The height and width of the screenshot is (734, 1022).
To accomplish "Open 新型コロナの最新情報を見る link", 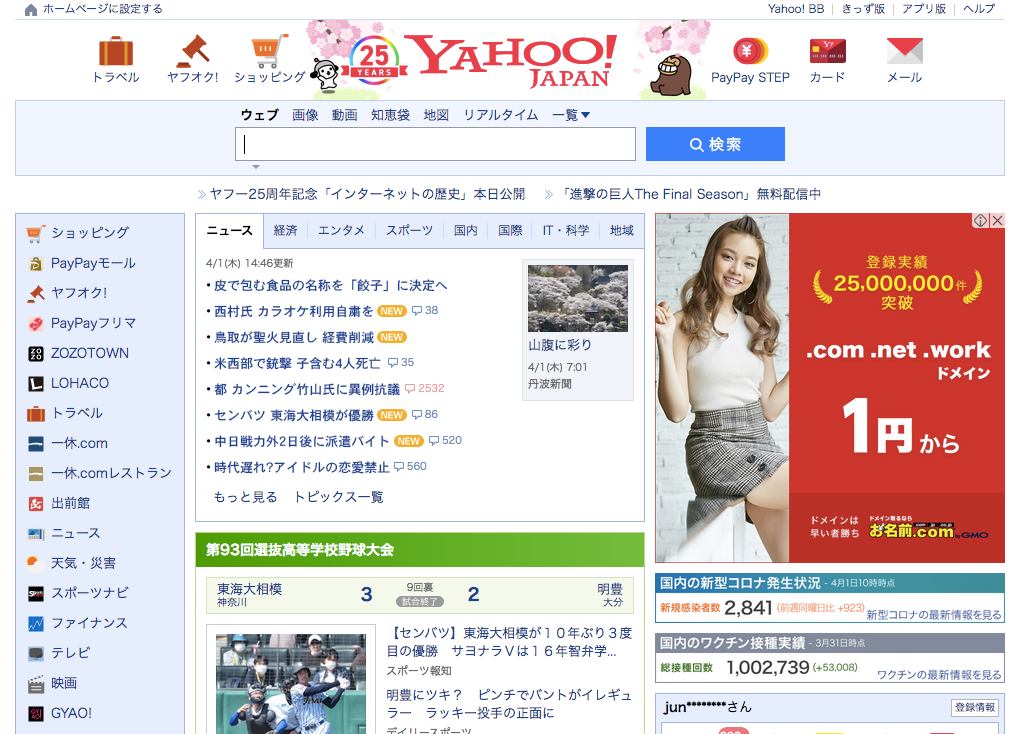I will click(x=933, y=615).
